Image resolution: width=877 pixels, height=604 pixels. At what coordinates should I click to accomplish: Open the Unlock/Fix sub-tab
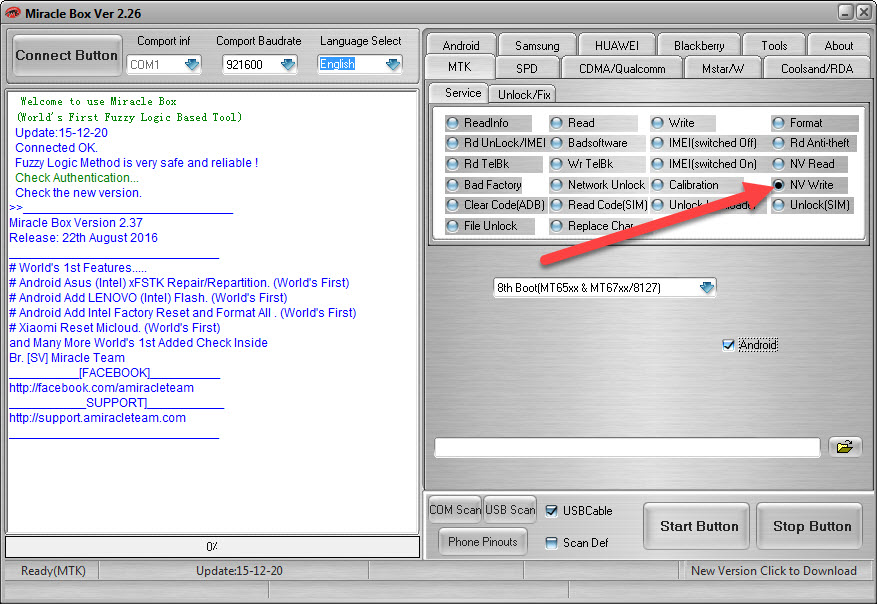[524, 95]
